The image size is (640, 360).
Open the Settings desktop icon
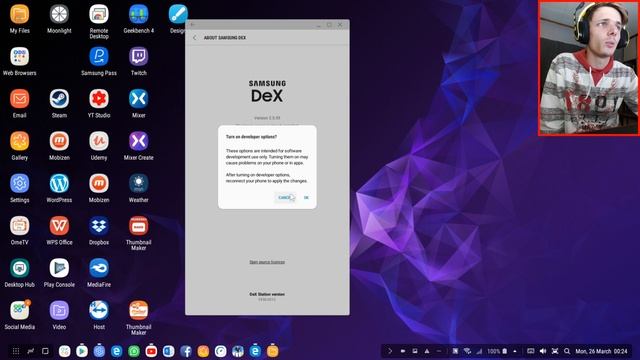pyautogui.click(x=20, y=184)
